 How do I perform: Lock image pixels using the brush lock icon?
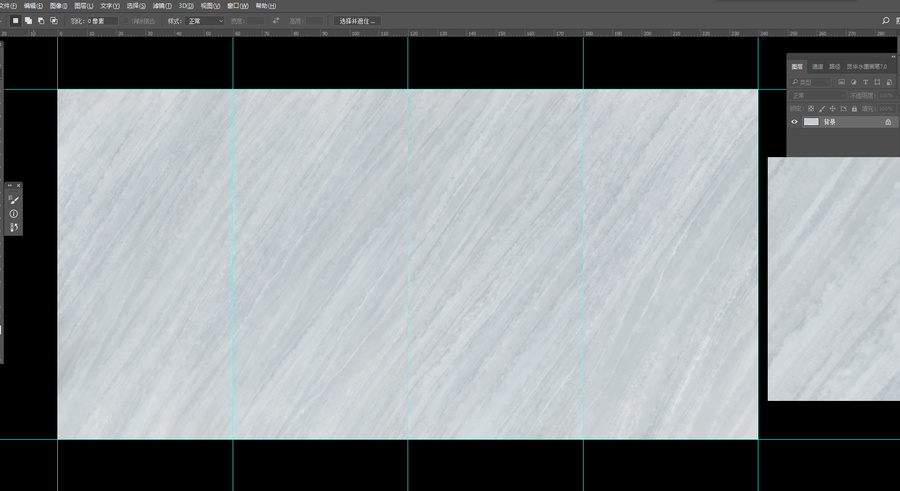tap(822, 109)
